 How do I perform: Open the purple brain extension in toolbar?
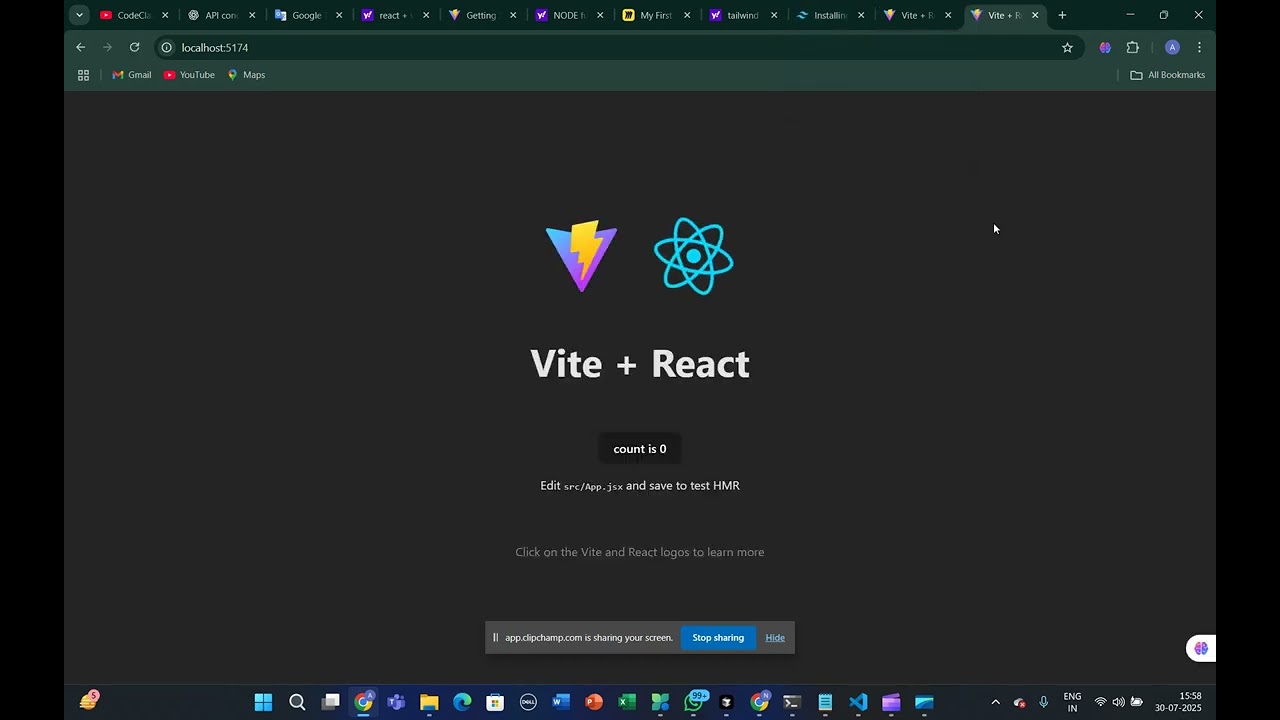point(1105,47)
